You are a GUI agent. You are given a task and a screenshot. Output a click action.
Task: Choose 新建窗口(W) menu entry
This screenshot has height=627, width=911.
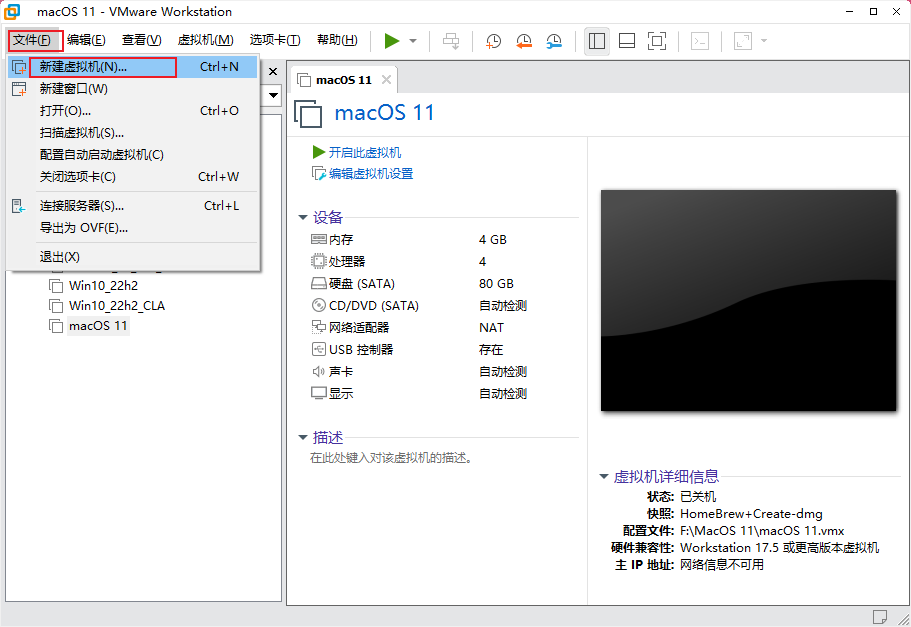click(134, 89)
